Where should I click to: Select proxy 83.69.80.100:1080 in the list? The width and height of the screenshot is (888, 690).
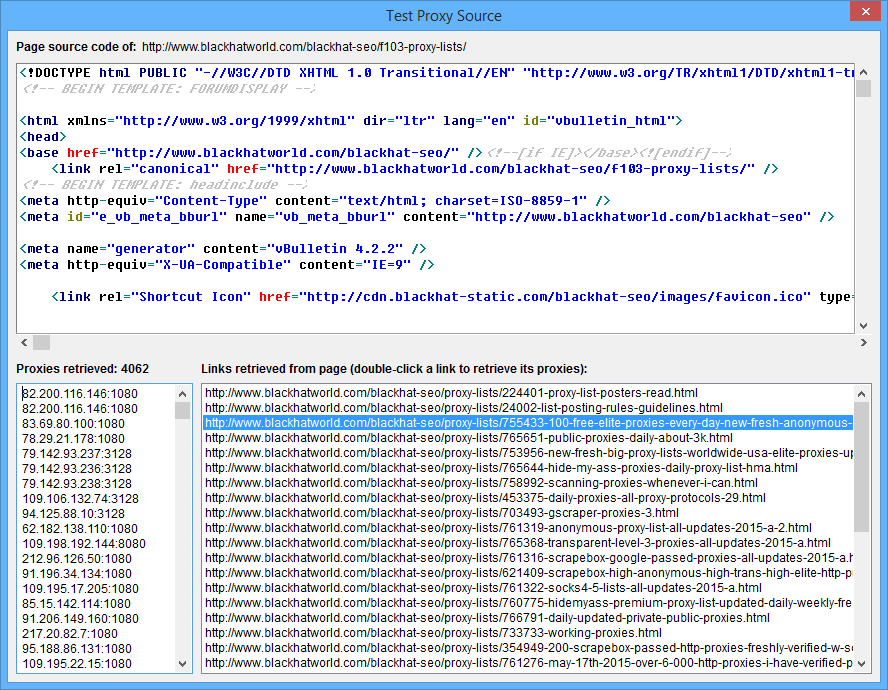[73, 423]
